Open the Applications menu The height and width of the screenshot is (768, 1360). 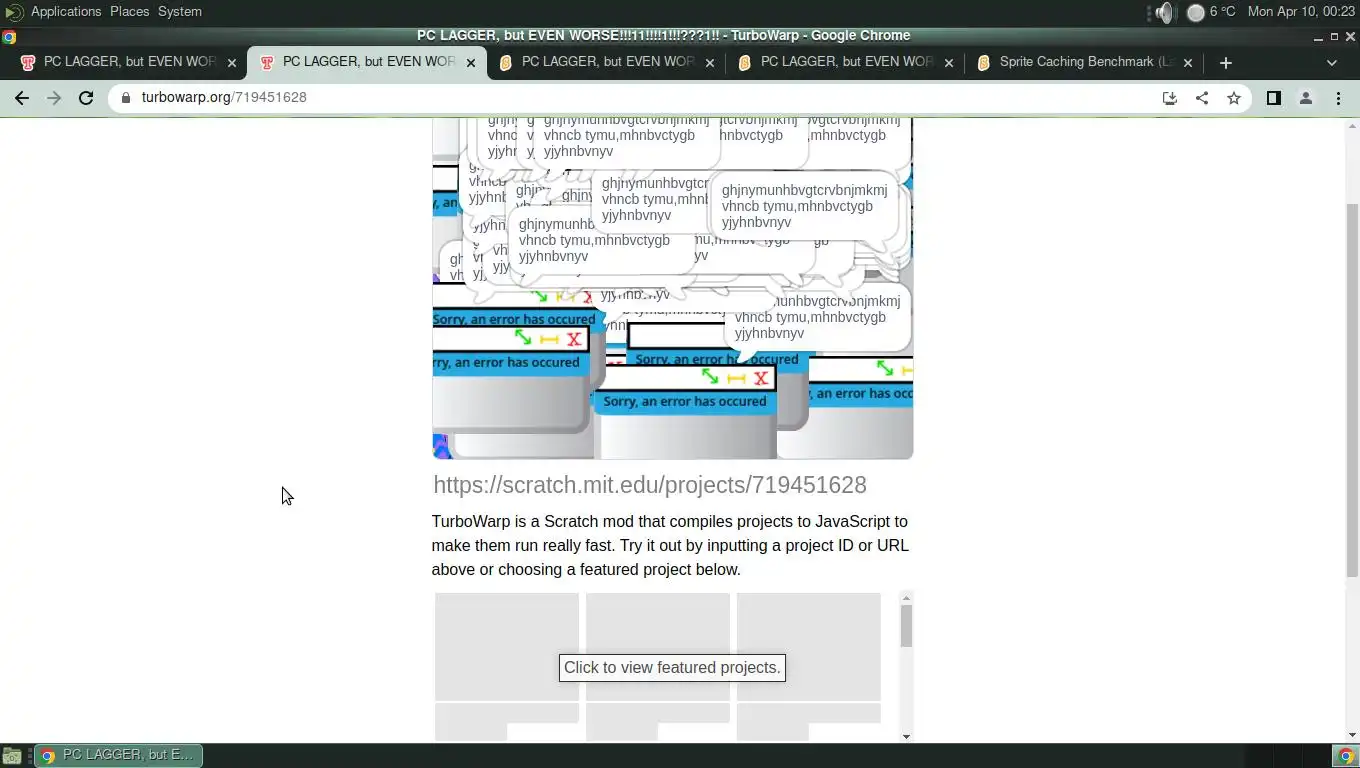tap(66, 12)
